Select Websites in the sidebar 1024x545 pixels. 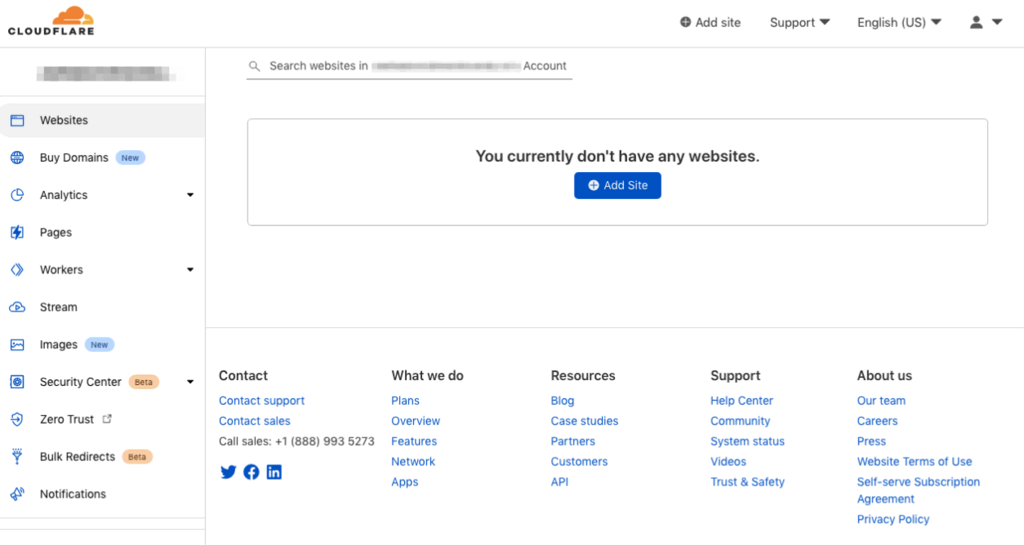(64, 120)
